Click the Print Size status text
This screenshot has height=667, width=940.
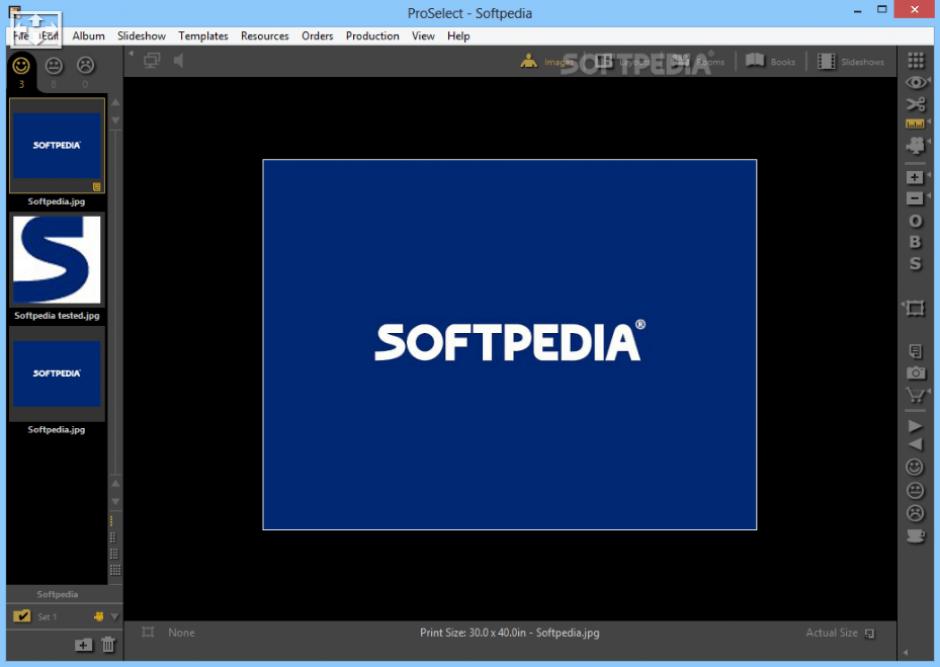(x=510, y=633)
